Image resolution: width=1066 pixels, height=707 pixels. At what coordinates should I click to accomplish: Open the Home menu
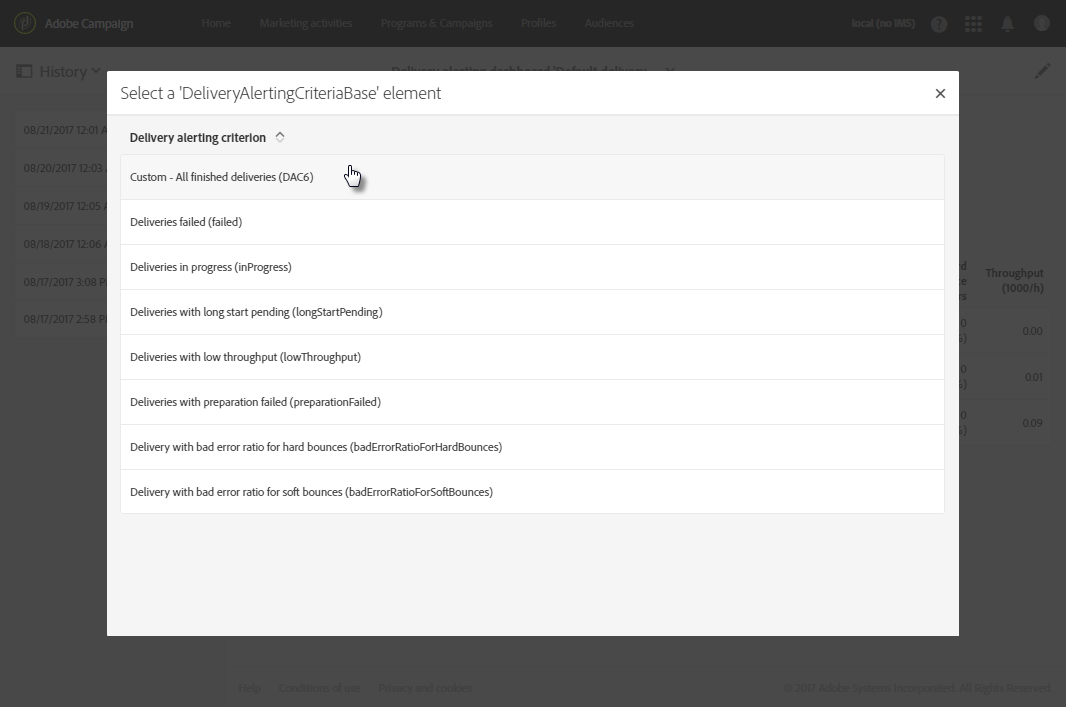(x=216, y=24)
